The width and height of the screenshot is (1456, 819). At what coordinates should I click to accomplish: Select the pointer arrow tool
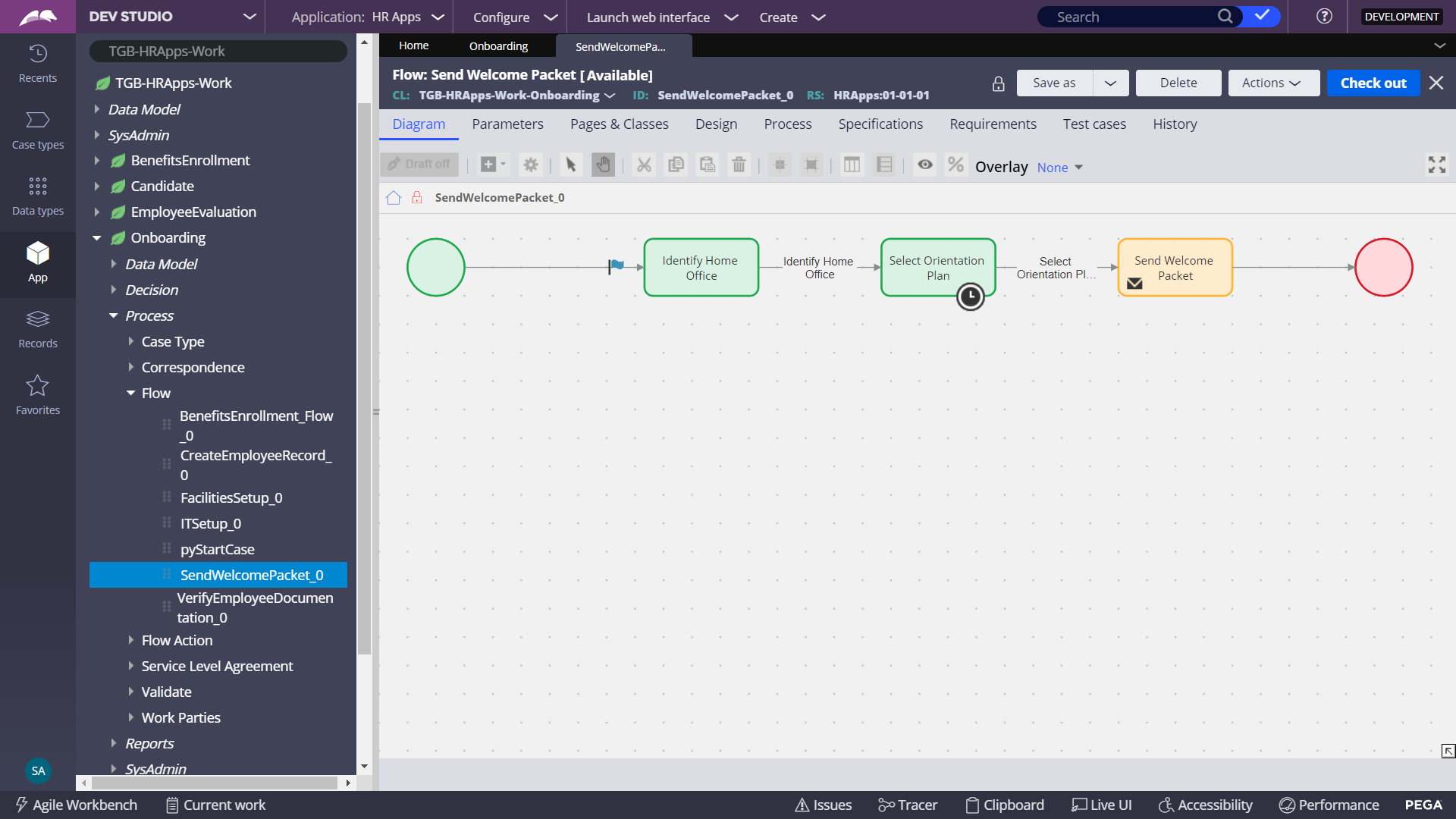click(x=571, y=165)
